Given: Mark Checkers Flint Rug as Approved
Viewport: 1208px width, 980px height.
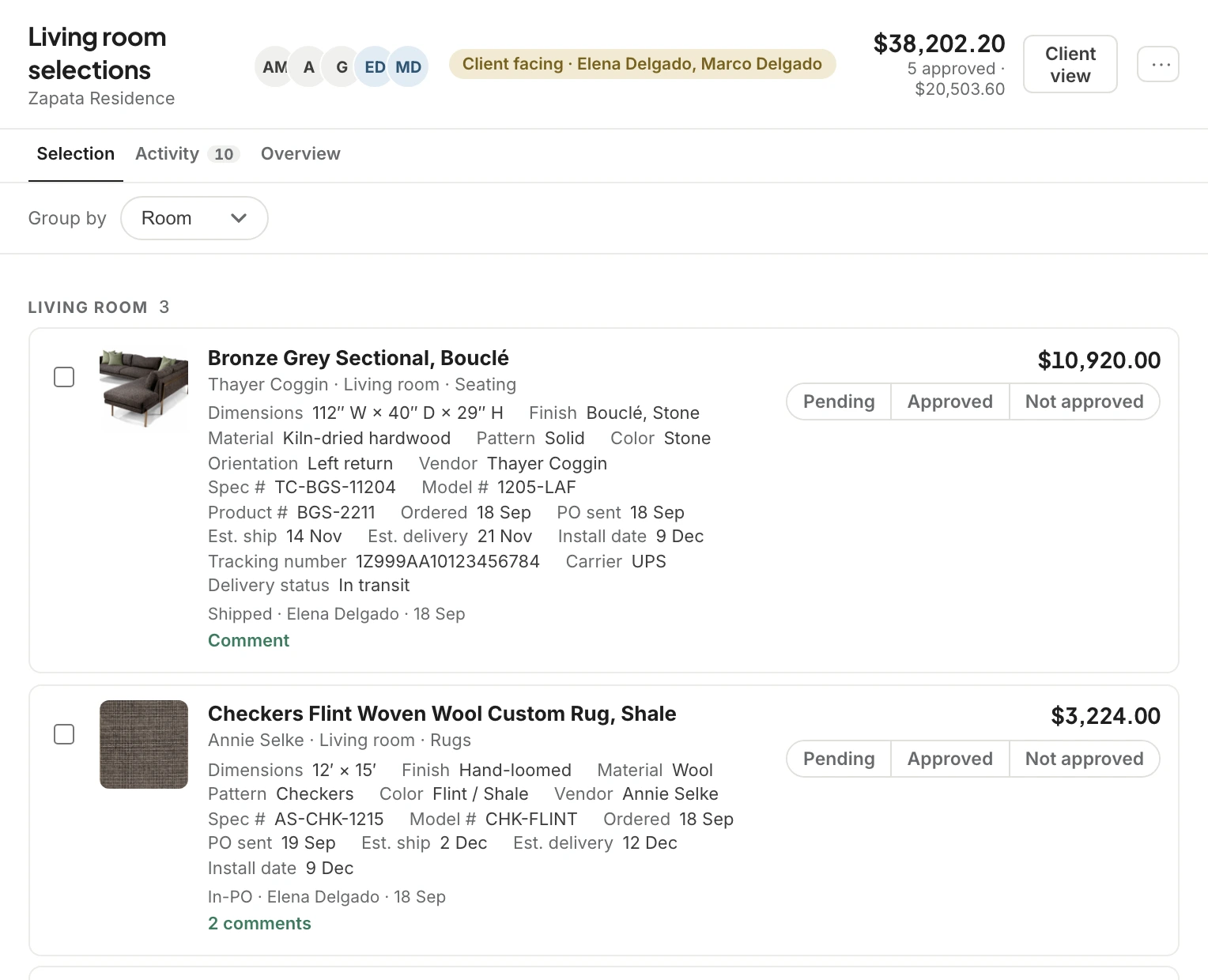Looking at the screenshot, I should (950, 759).
